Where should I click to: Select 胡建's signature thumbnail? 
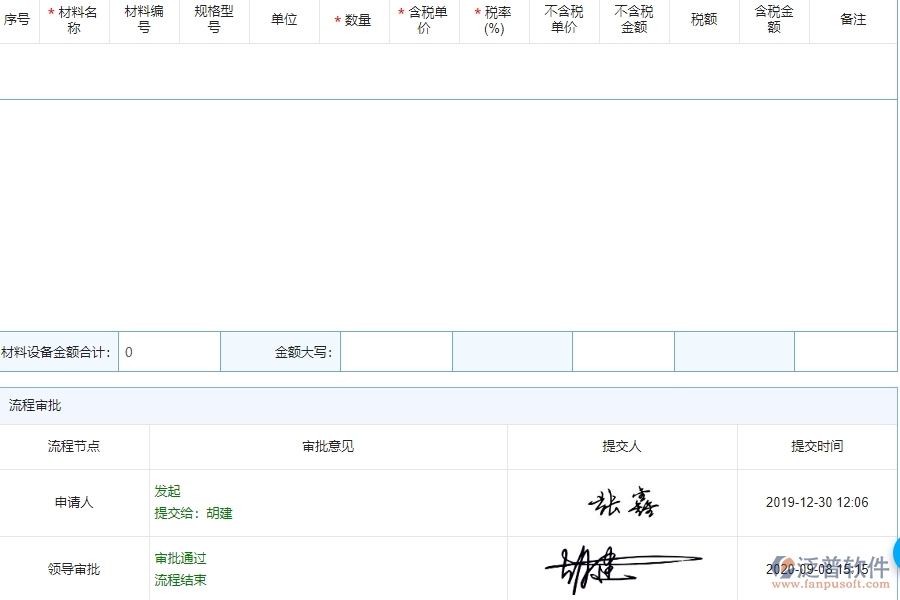coord(600,567)
